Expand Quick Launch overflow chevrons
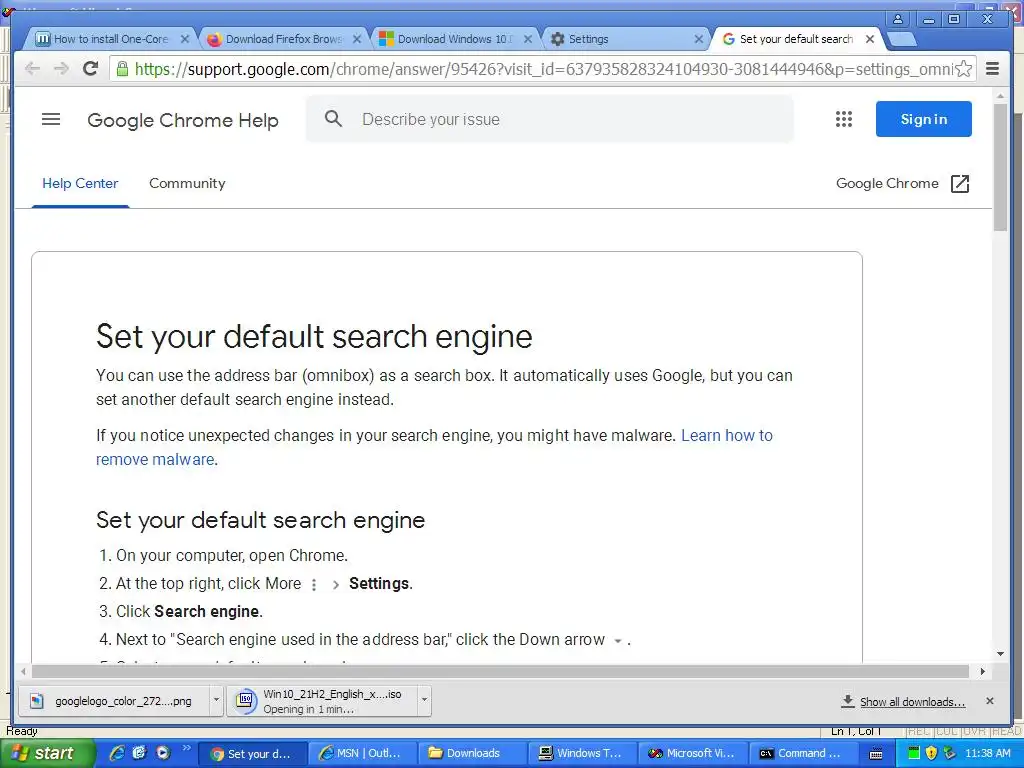1024x768 pixels. (x=186, y=748)
